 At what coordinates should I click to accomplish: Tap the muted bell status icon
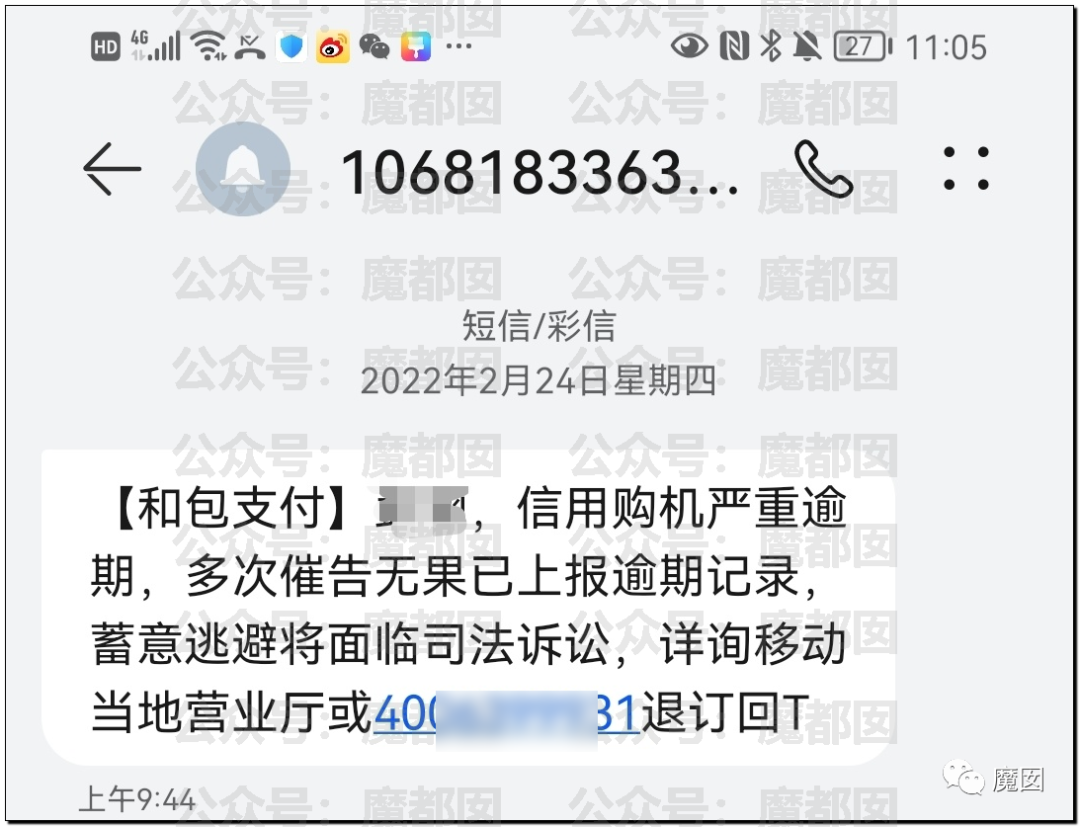807,47
